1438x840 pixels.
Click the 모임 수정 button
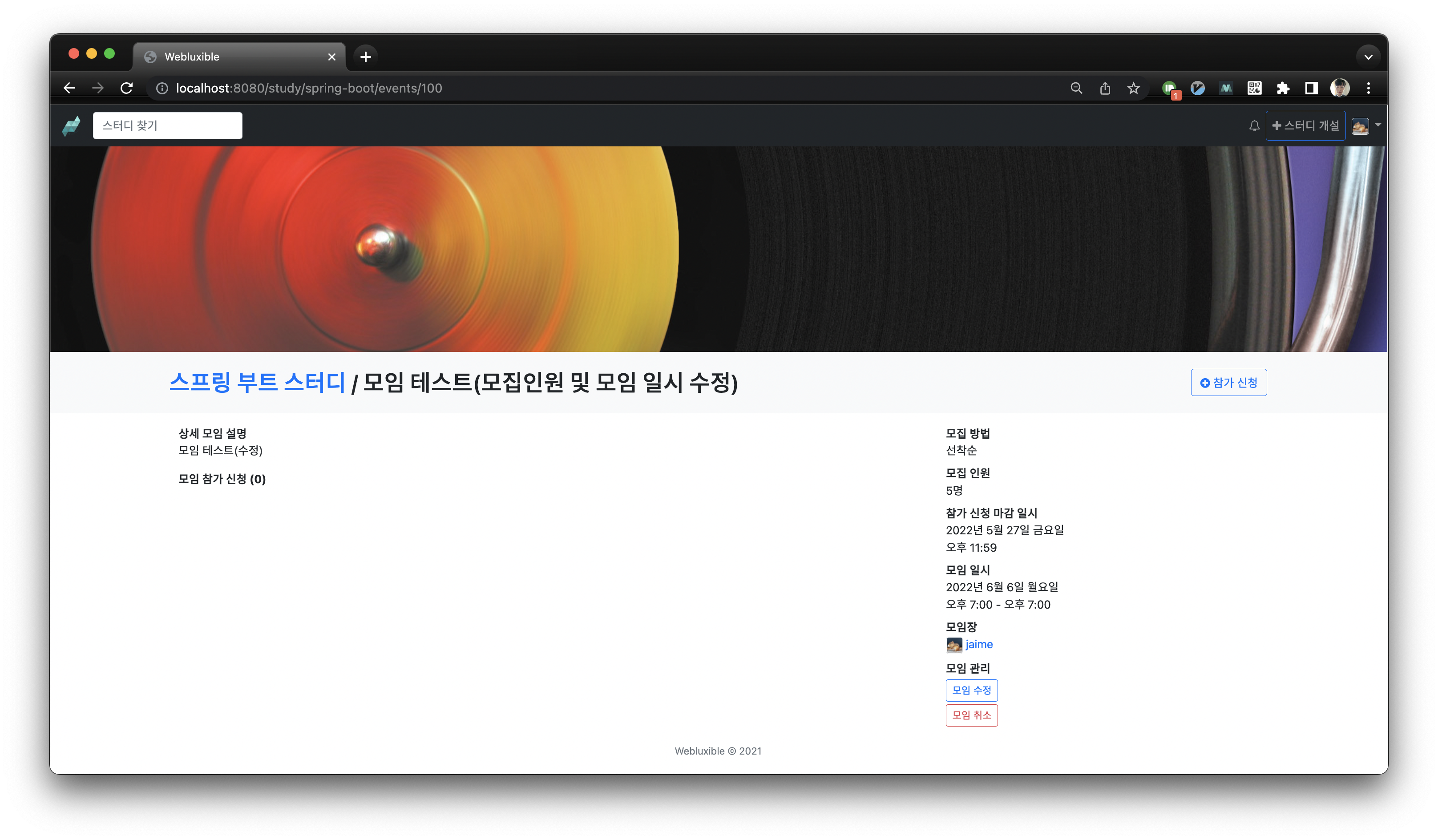tap(971, 690)
